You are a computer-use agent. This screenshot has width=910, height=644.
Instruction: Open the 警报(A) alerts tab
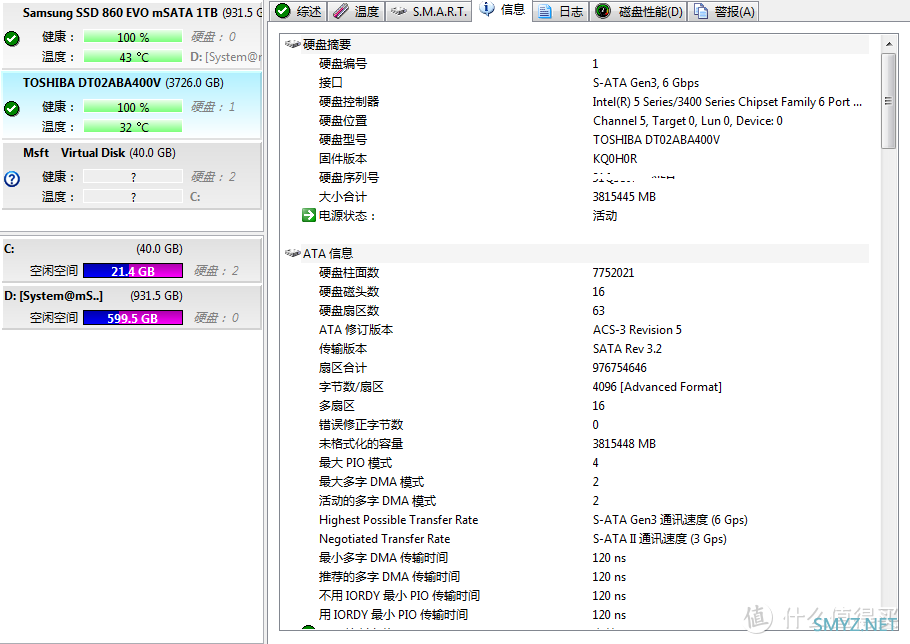point(724,11)
